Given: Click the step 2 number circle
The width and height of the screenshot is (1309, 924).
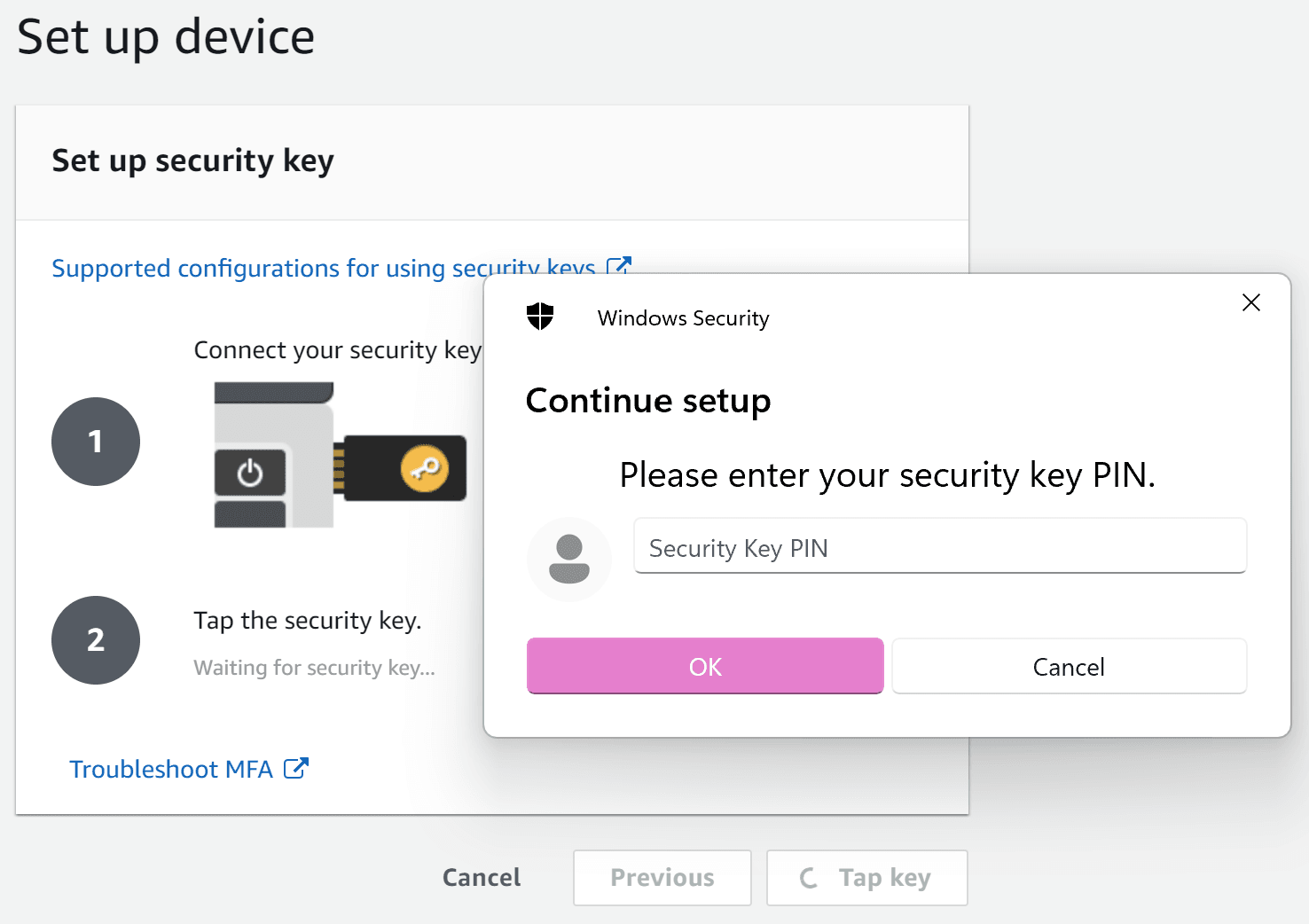Looking at the screenshot, I should (96, 640).
